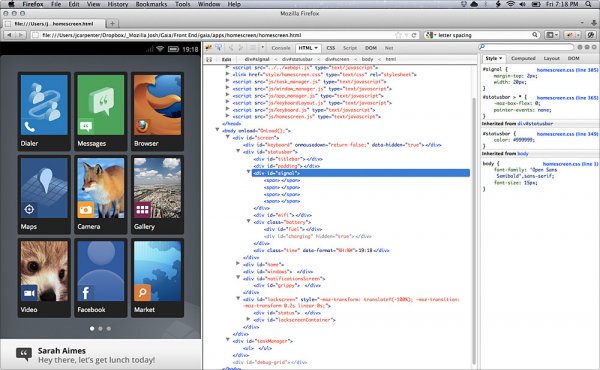Launch the Camera app with fox image
600x370 pixels.
[x=101, y=194]
